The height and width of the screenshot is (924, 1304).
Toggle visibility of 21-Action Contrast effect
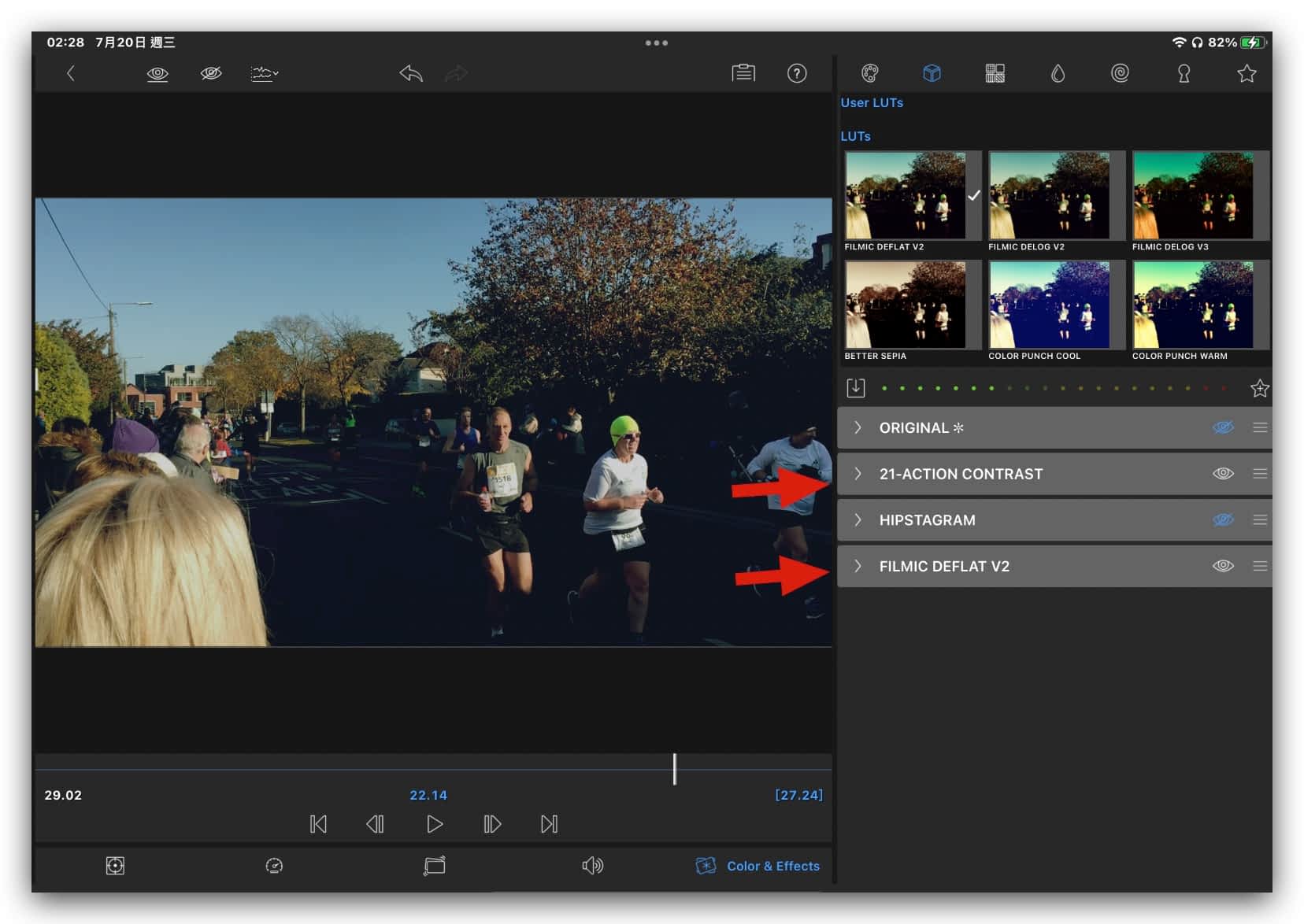(1222, 474)
